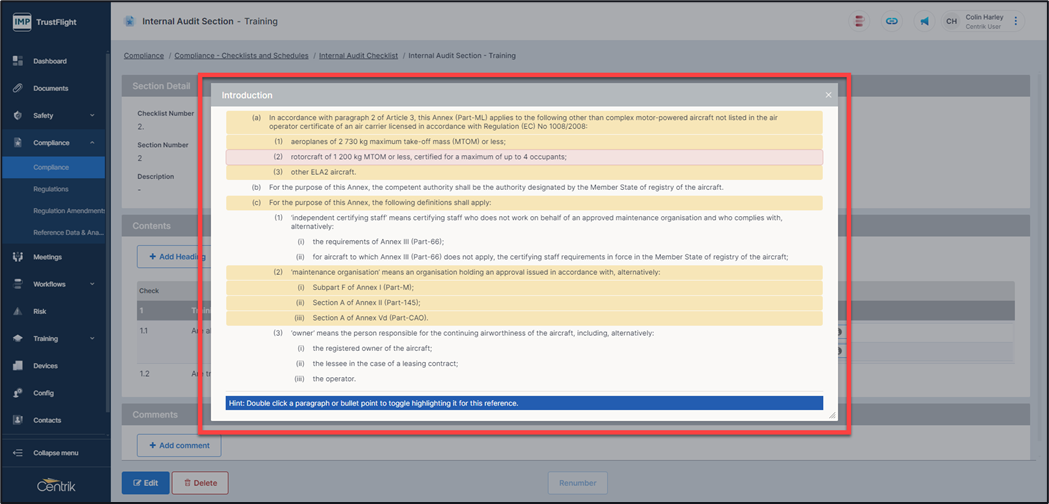Image resolution: width=1049 pixels, height=504 pixels.
Task: Click the Devices sidebar icon
Action: 18,366
